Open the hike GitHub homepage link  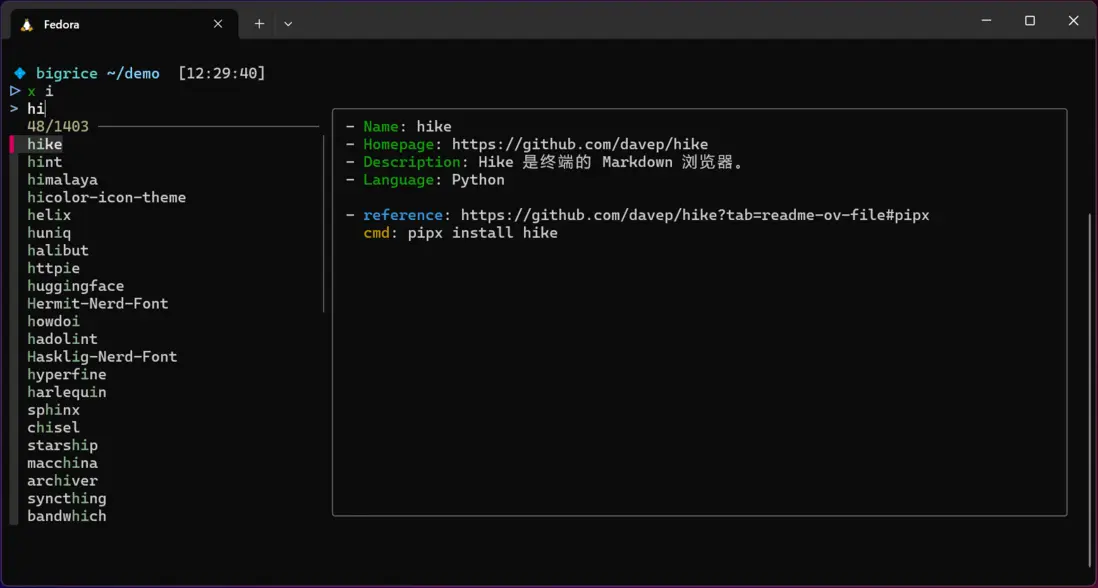click(579, 145)
